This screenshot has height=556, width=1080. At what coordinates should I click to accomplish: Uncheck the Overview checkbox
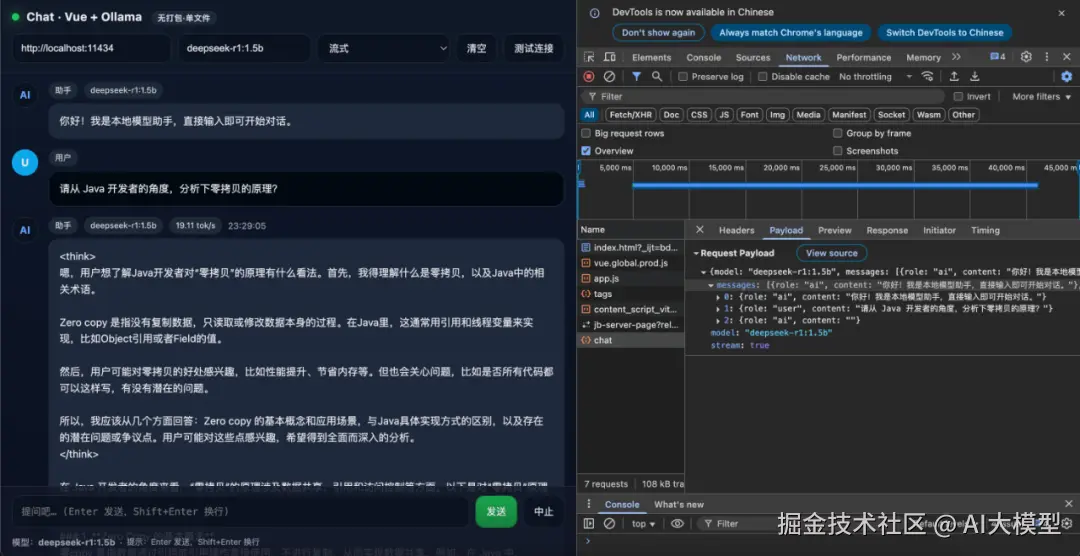click(x=586, y=151)
